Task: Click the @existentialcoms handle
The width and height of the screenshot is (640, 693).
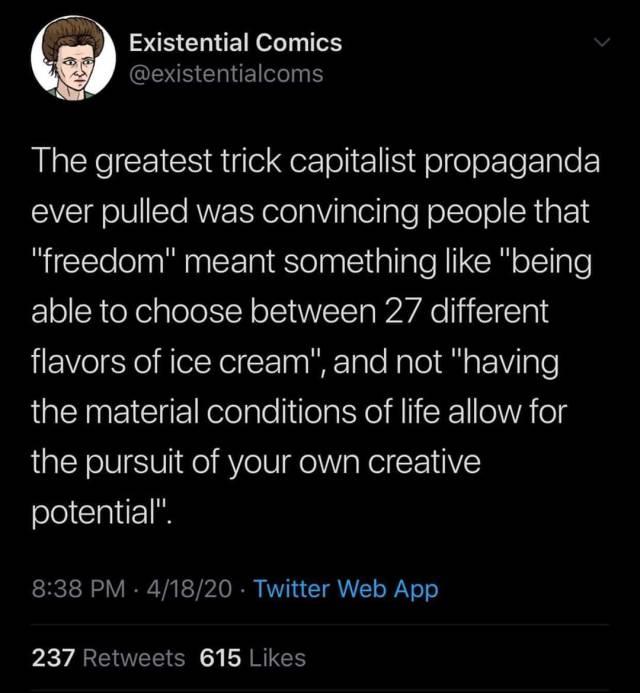Action: pos(226,73)
